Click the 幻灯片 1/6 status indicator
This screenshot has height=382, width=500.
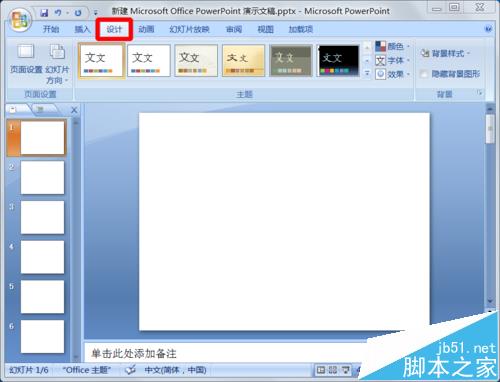coord(29,370)
